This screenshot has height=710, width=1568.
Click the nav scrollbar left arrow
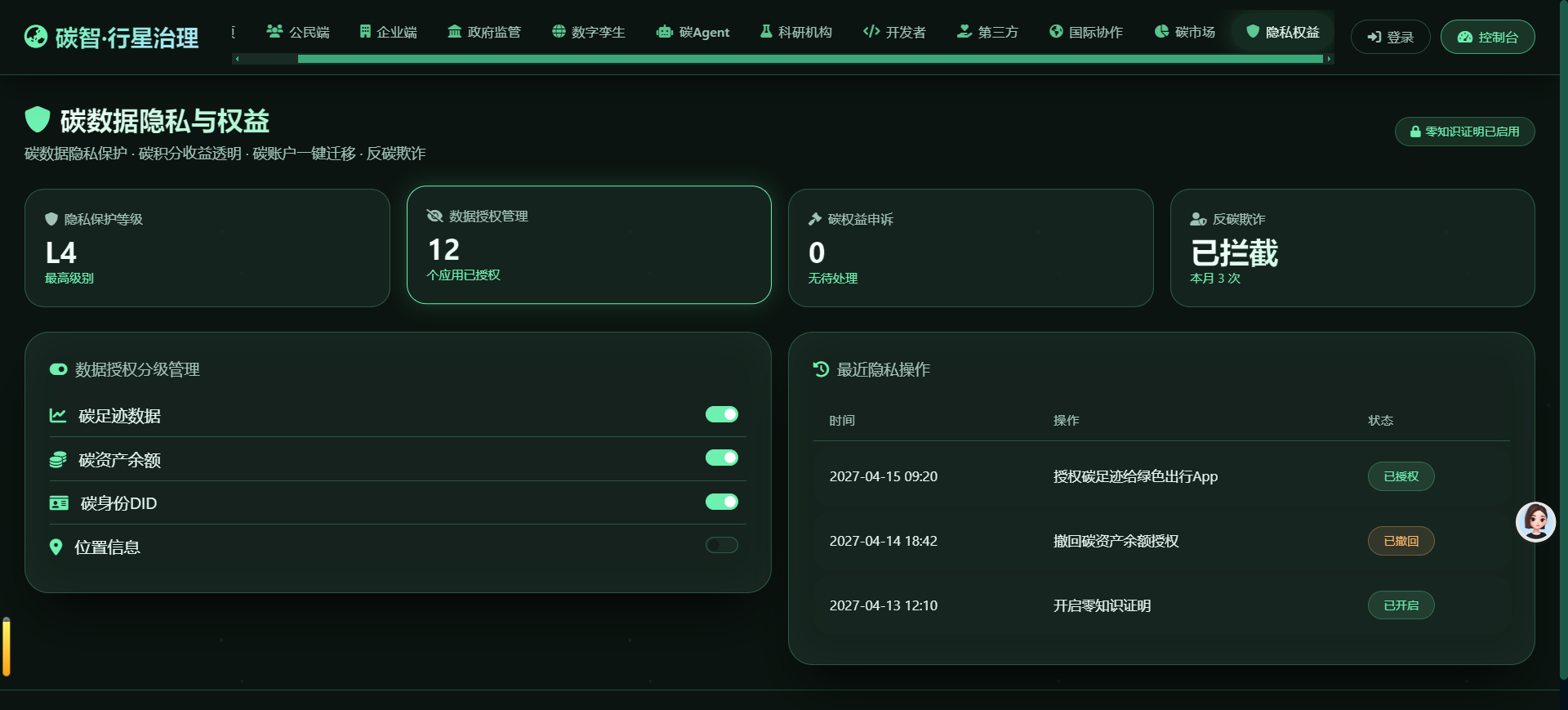[x=237, y=59]
